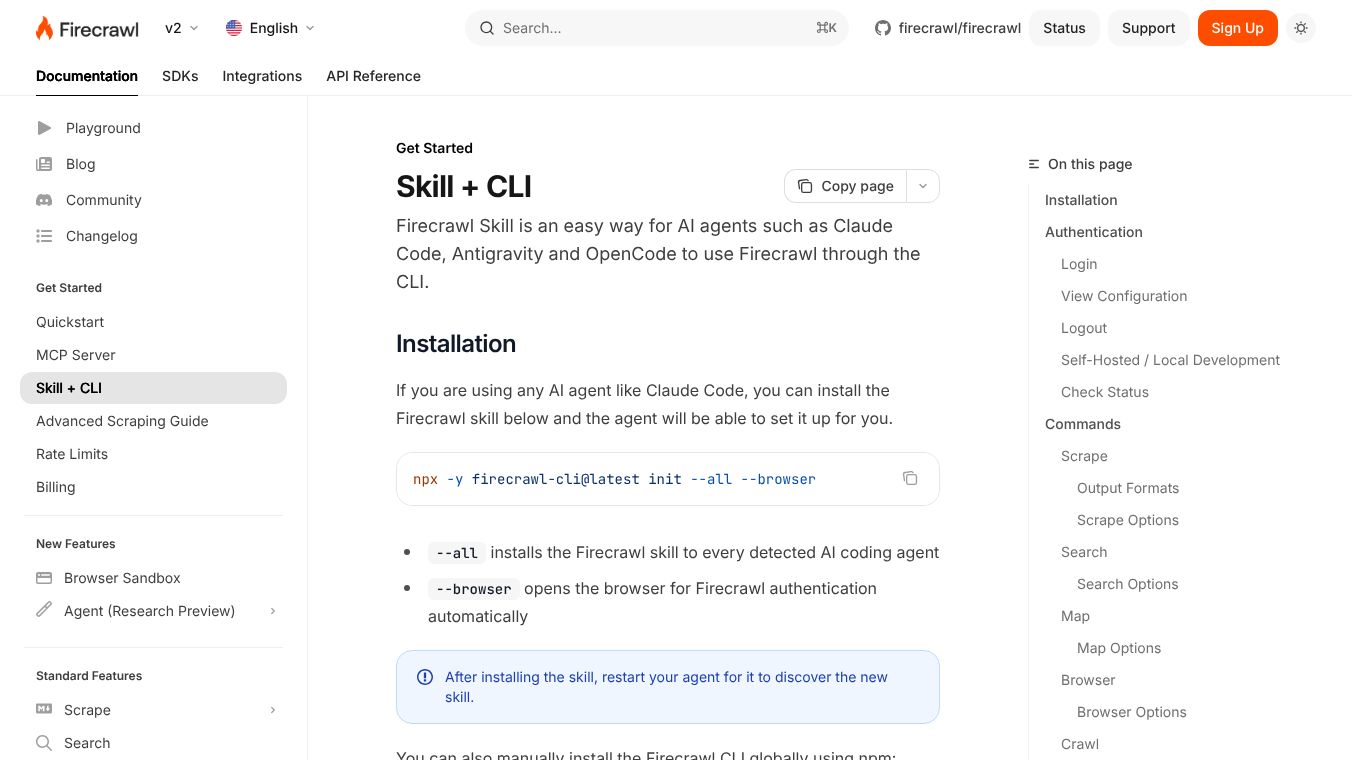Click the Browser Sandbox window icon
Viewport: 1352px width, 760px height.
[44, 578]
